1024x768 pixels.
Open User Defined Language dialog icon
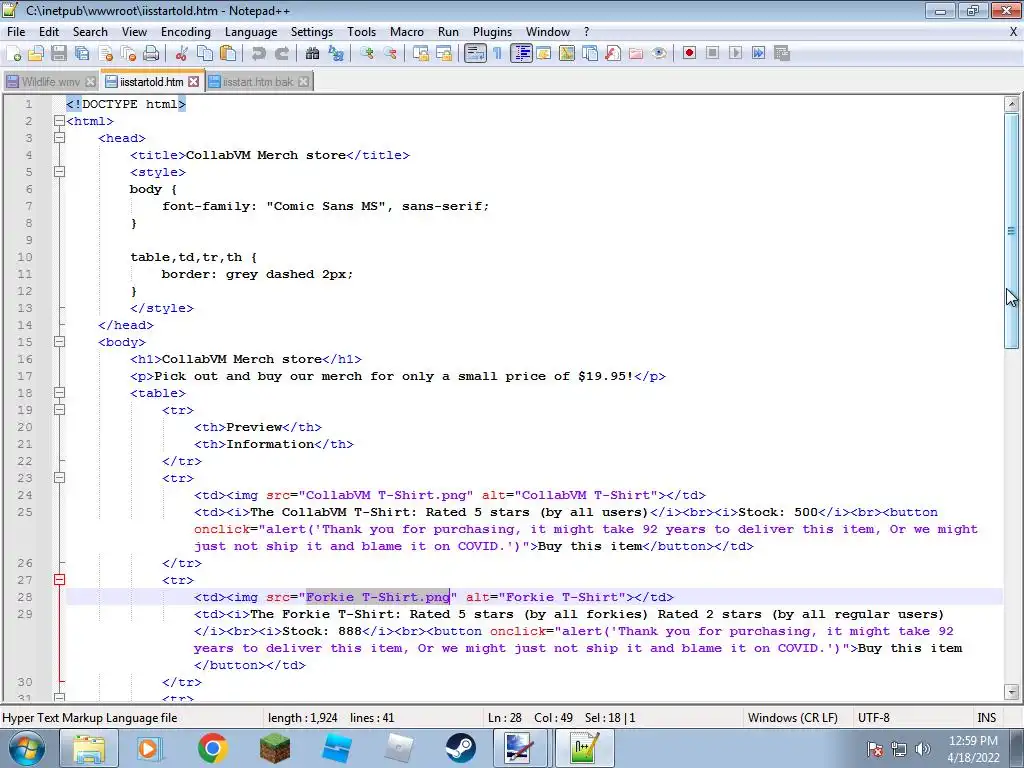pos(544,54)
